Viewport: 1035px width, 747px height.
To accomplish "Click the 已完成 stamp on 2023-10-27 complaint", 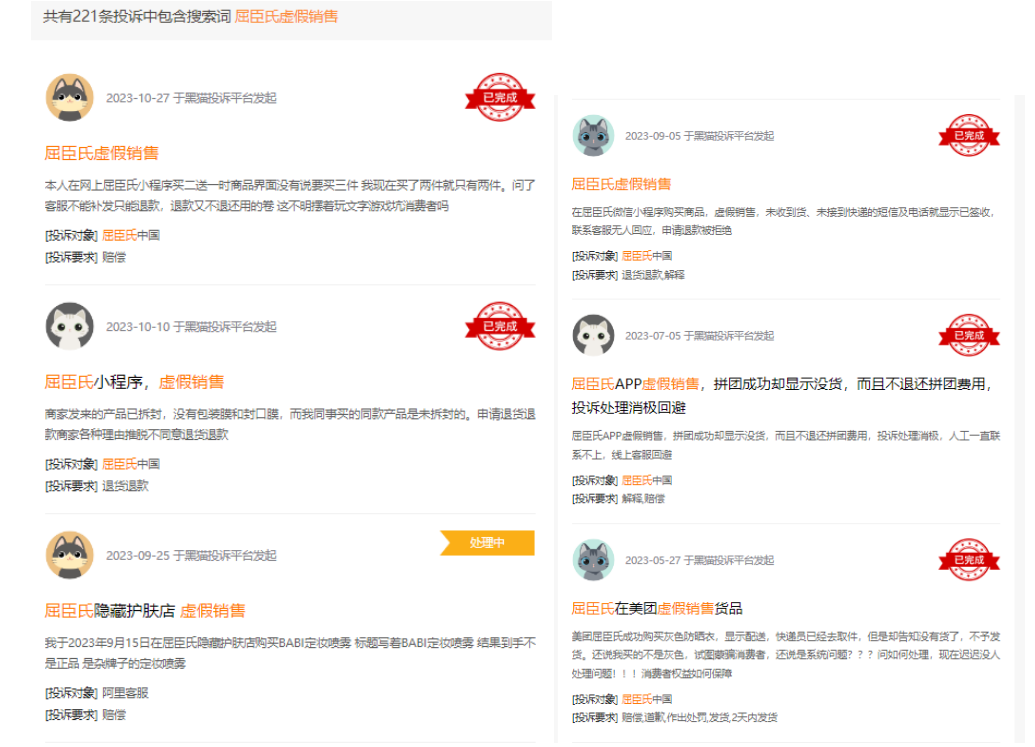I will pyautogui.click(x=499, y=98).
